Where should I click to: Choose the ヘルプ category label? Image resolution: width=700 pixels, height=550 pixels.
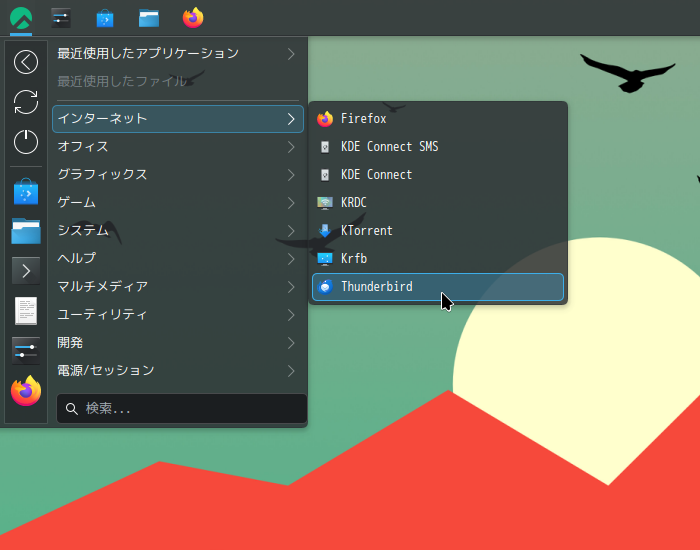coord(76,258)
